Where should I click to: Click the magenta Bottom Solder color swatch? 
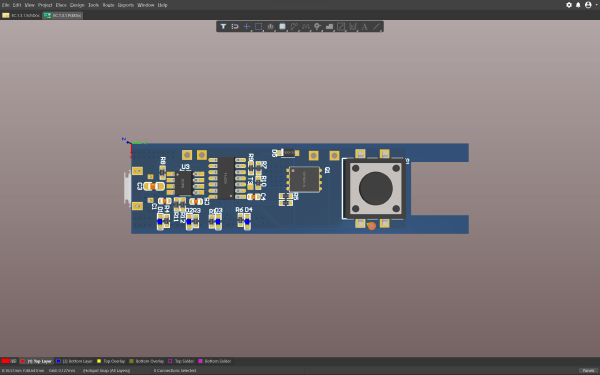coord(200,361)
